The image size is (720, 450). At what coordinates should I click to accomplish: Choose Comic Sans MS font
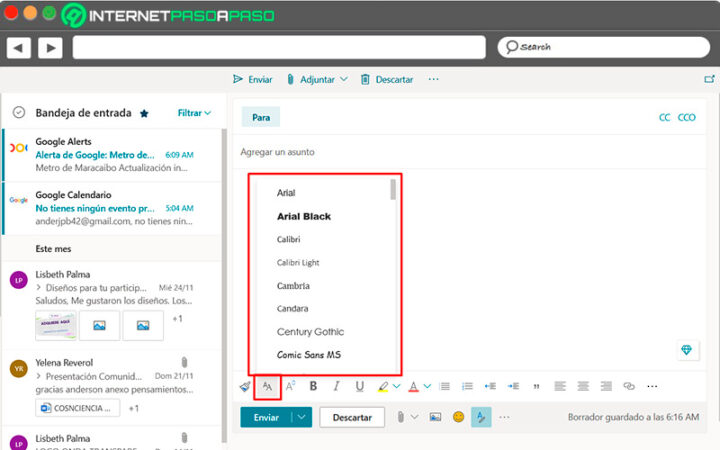pos(310,355)
